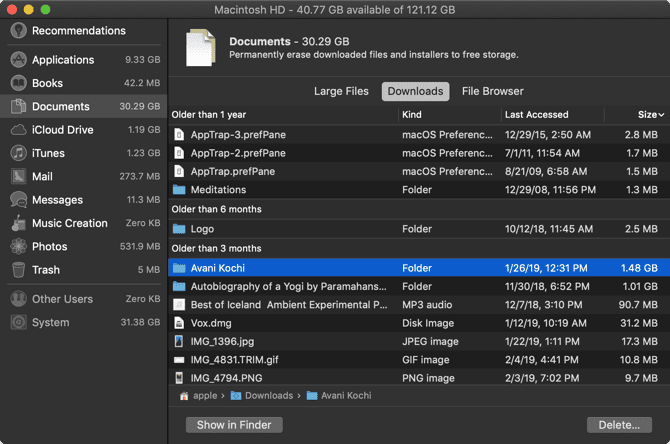Sort by the Kind column header
Screen dimensions: 670x444
(x=411, y=115)
